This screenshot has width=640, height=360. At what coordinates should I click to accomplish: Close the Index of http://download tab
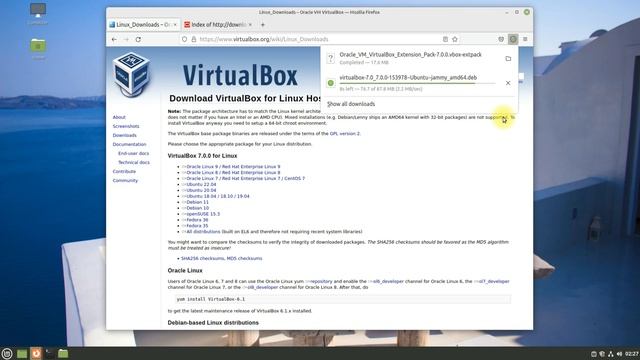pyautogui.click(x=250, y=25)
